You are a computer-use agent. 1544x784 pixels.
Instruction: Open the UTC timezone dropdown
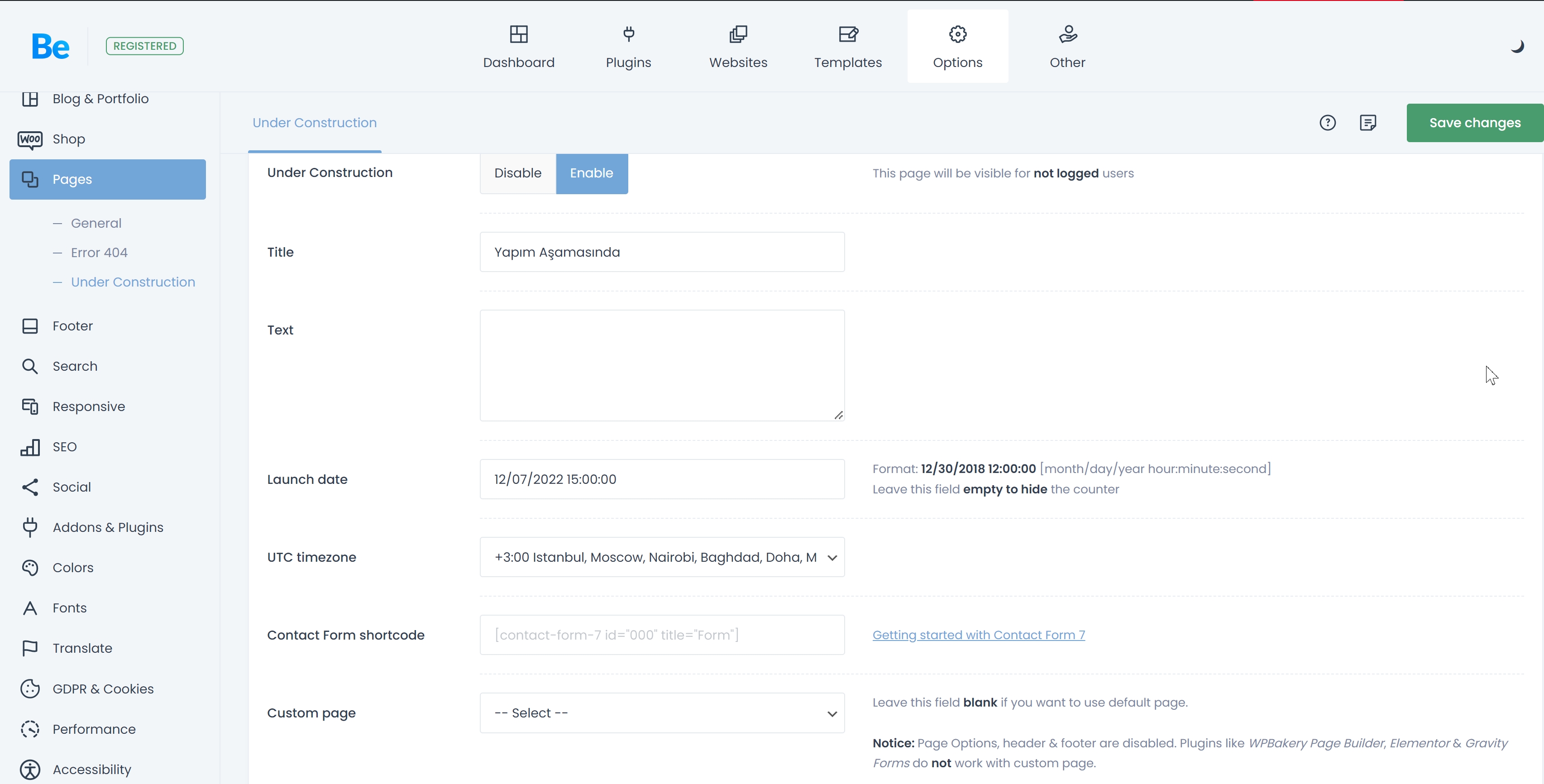pyautogui.click(x=662, y=557)
